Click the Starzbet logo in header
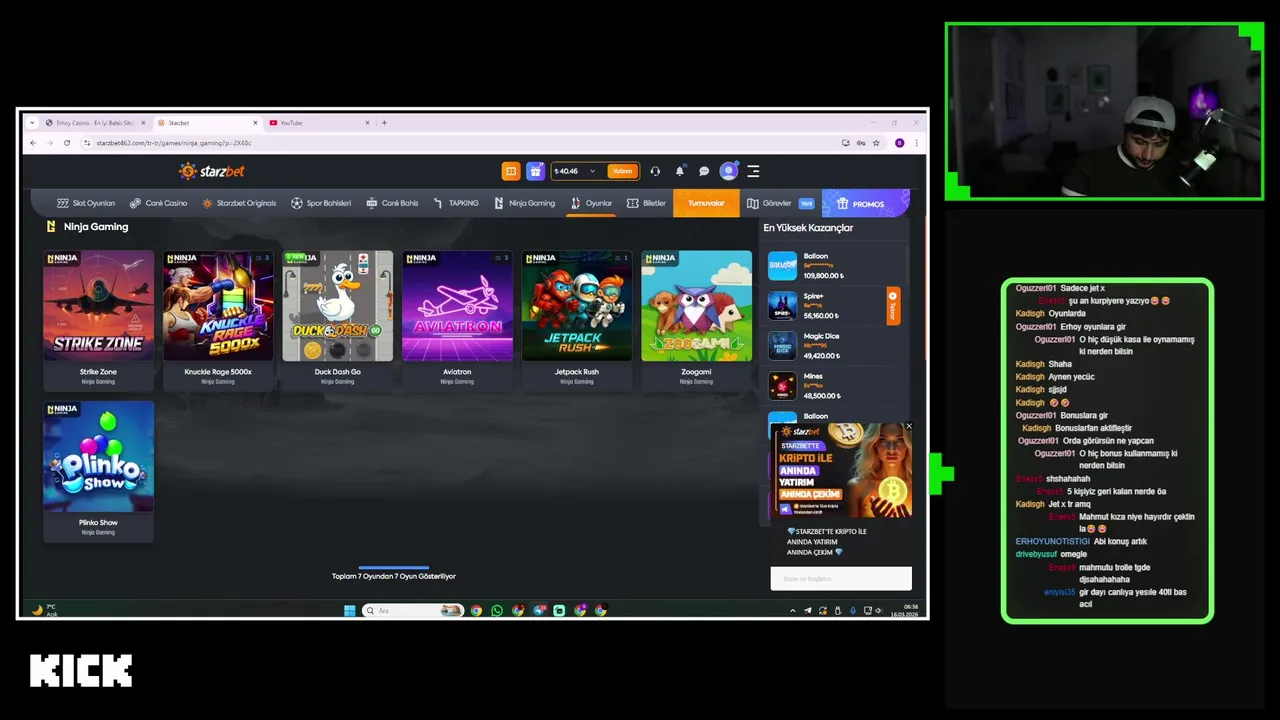This screenshot has width=1280, height=720. pos(211,171)
